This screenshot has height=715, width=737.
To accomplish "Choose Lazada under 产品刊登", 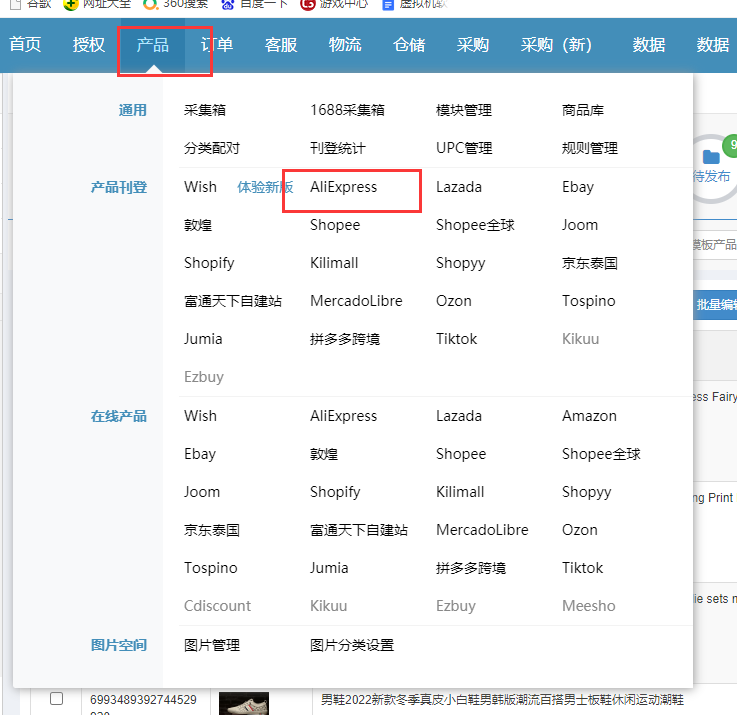I will pos(459,187).
